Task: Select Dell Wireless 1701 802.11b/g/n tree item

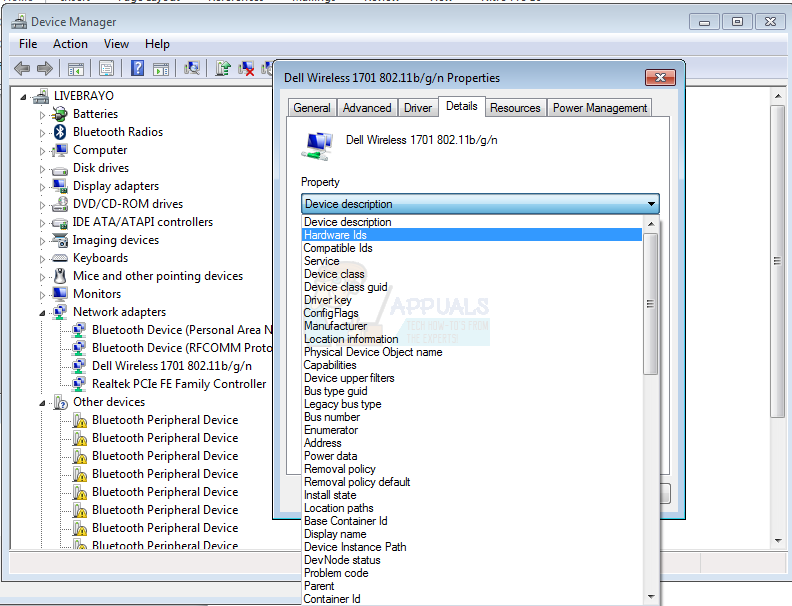Action: (172, 366)
